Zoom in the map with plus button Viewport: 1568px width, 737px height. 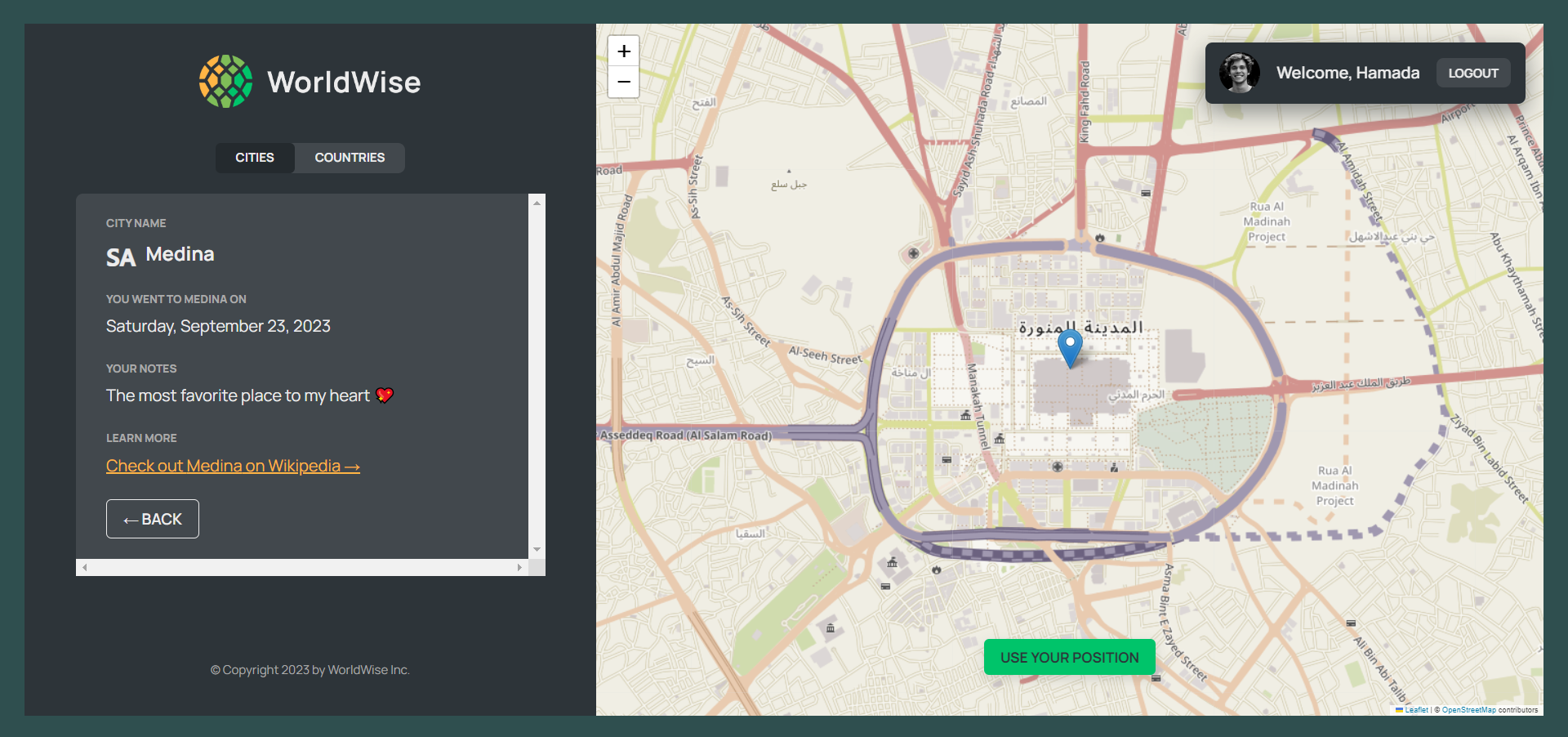pos(624,51)
